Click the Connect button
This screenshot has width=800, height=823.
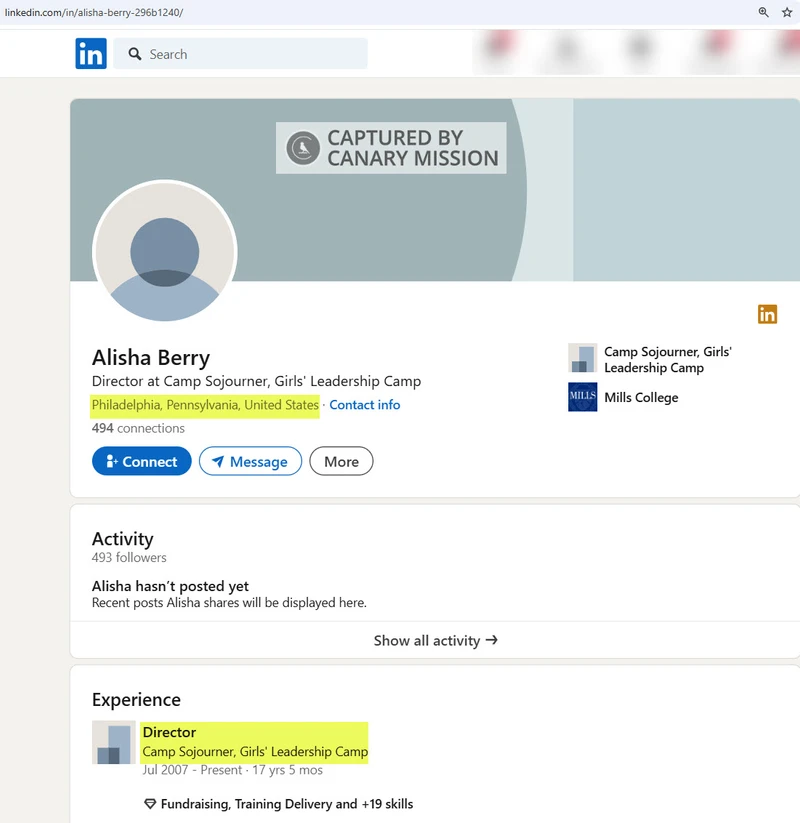[142, 461]
